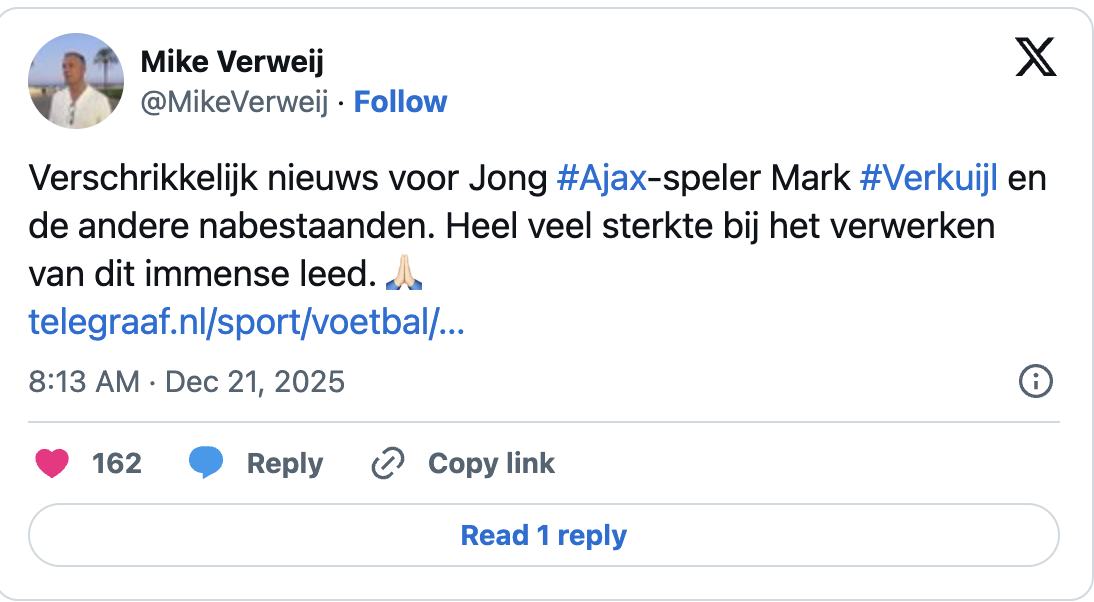The width and height of the screenshot is (1094, 602).
Task: Click the chain link copy icon
Action: (387, 463)
